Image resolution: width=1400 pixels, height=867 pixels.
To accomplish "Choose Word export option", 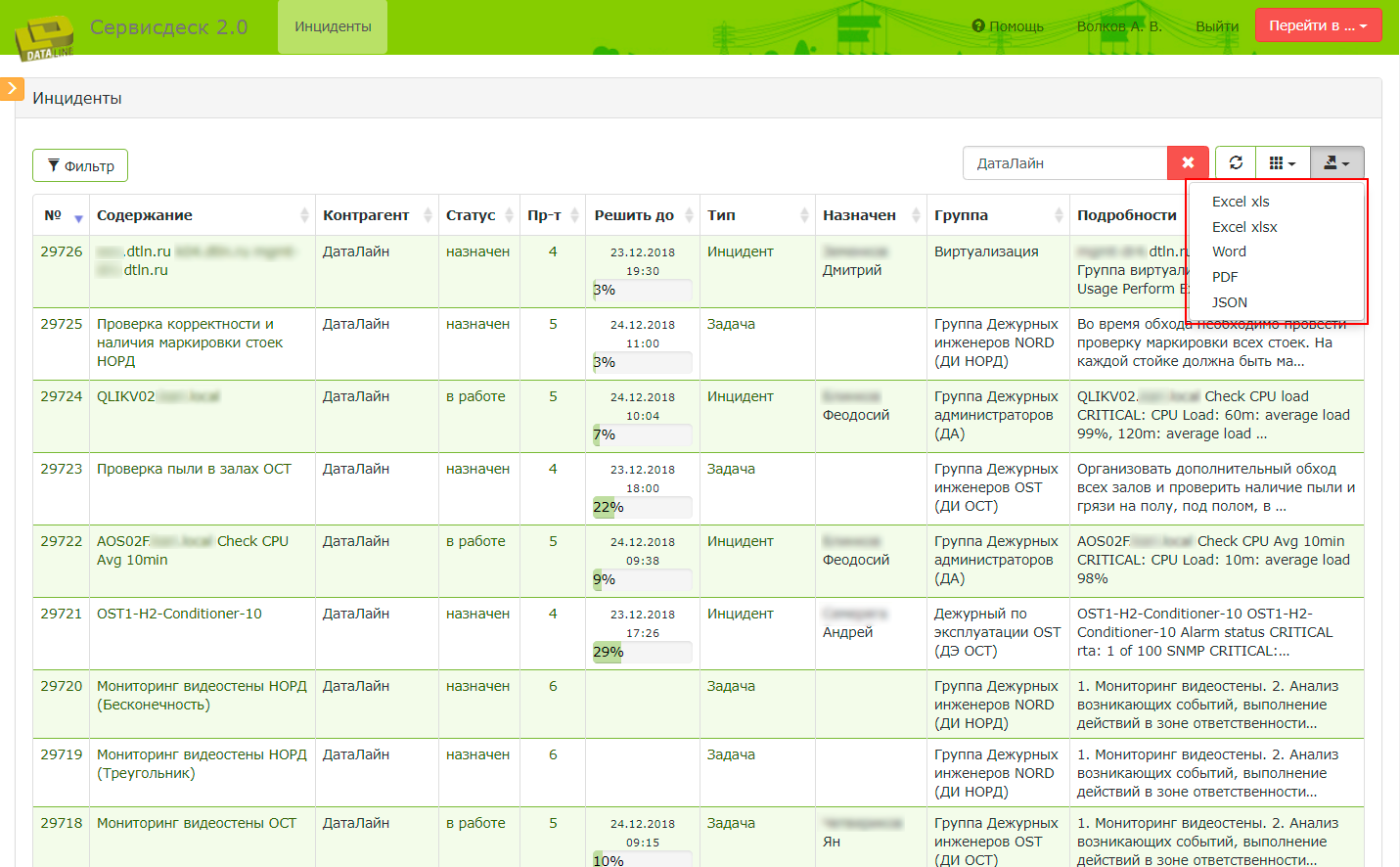I will pyautogui.click(x=1229, y=251).
